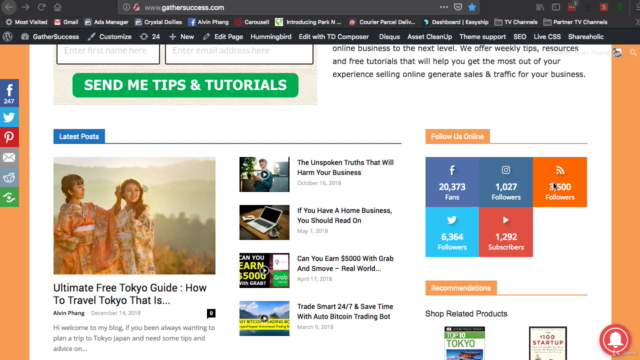Click Edit Page in admin bar
Image resolution: width=640 pixels, height=360 pixels.
click(x=223, y=37)
